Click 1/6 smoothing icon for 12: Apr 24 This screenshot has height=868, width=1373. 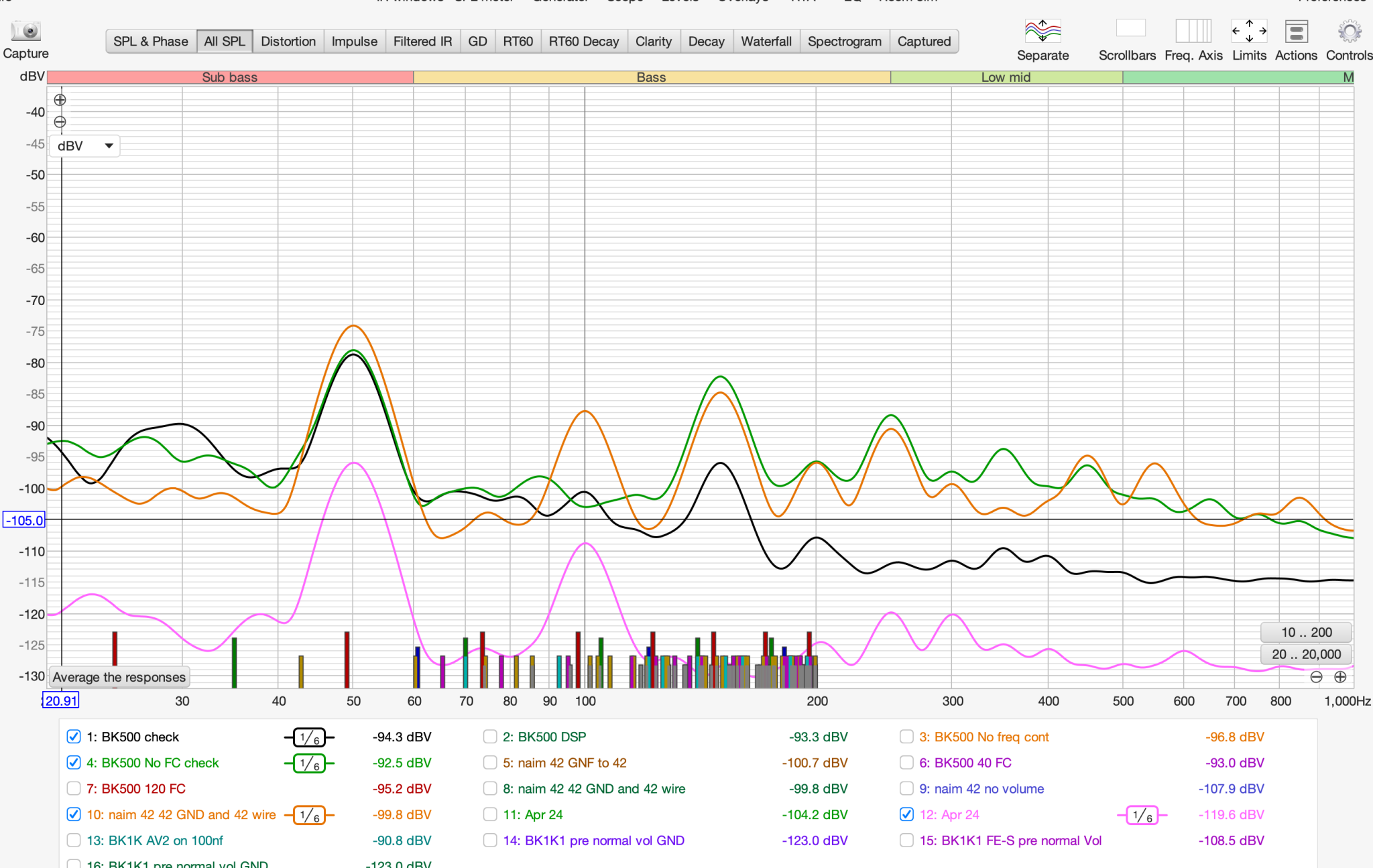point(1142,815)
